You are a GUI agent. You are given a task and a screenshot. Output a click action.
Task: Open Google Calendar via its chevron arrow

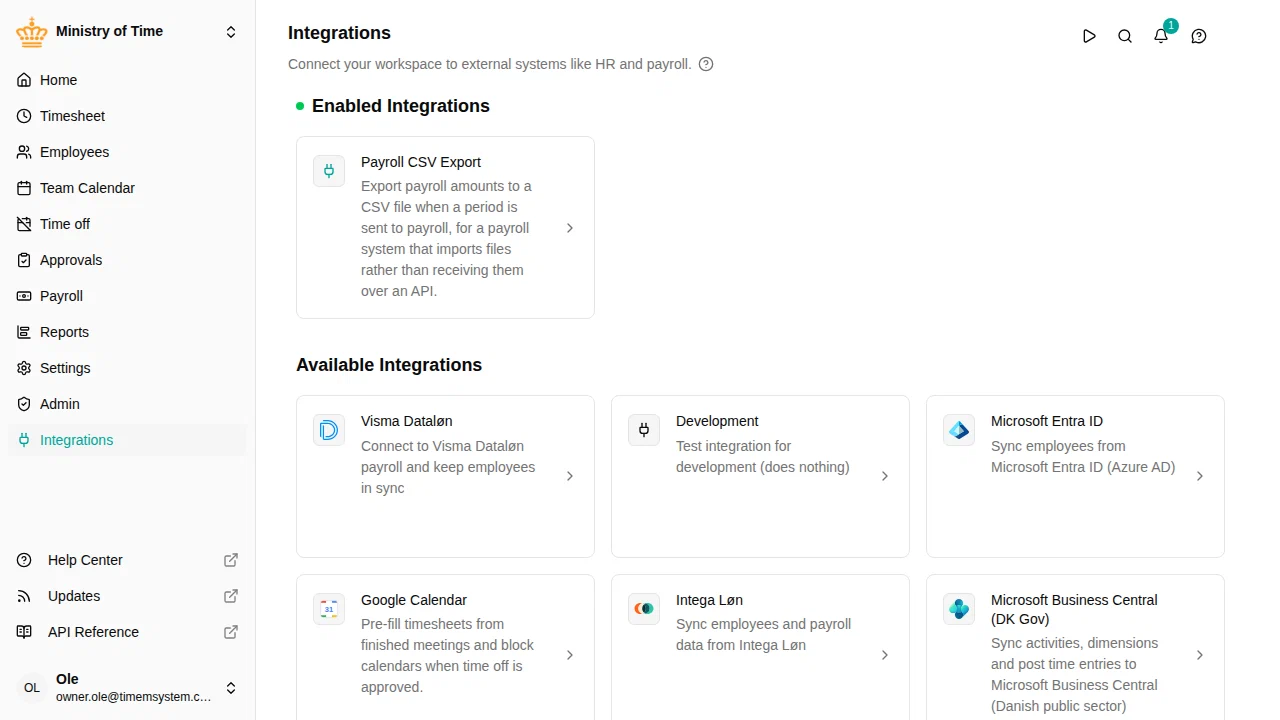570,655
